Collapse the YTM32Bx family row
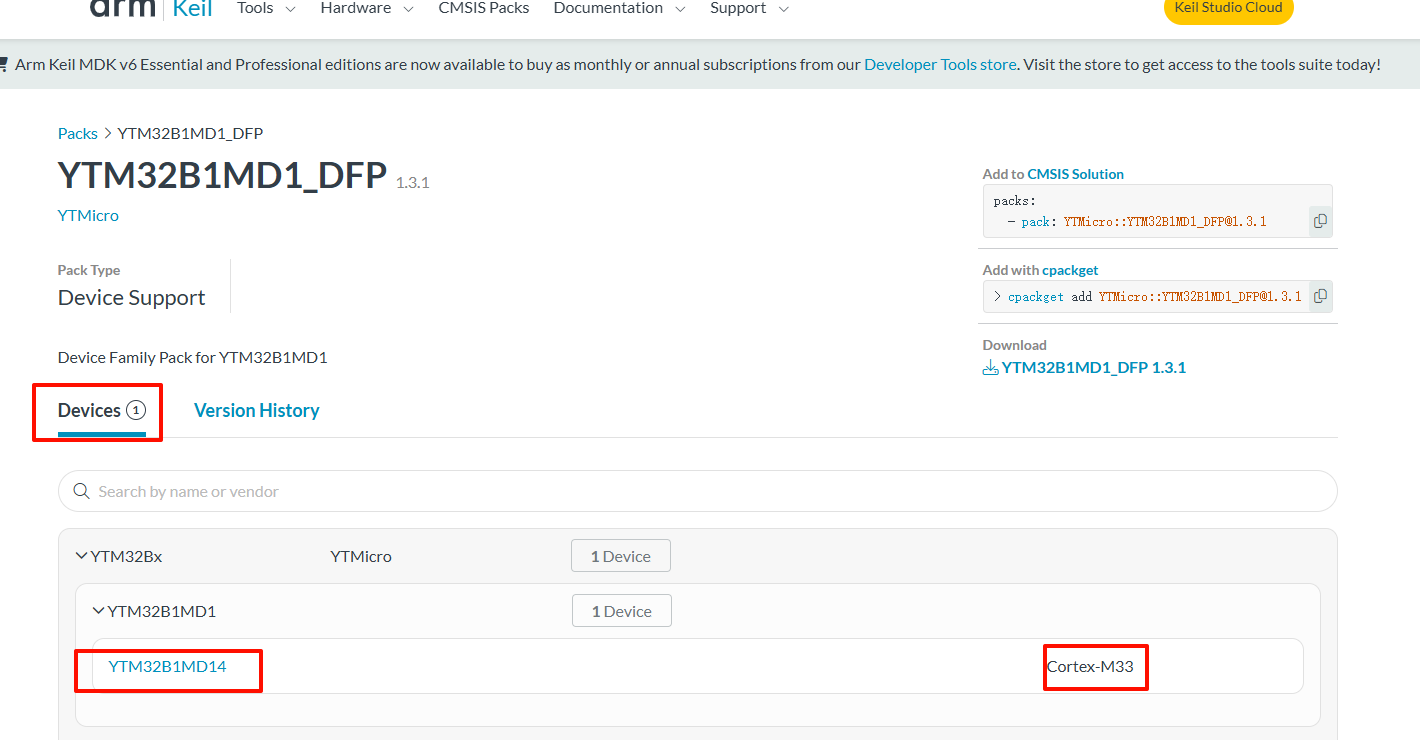The height and width of the screenshot is (740, 1420). tap(82, 556)
